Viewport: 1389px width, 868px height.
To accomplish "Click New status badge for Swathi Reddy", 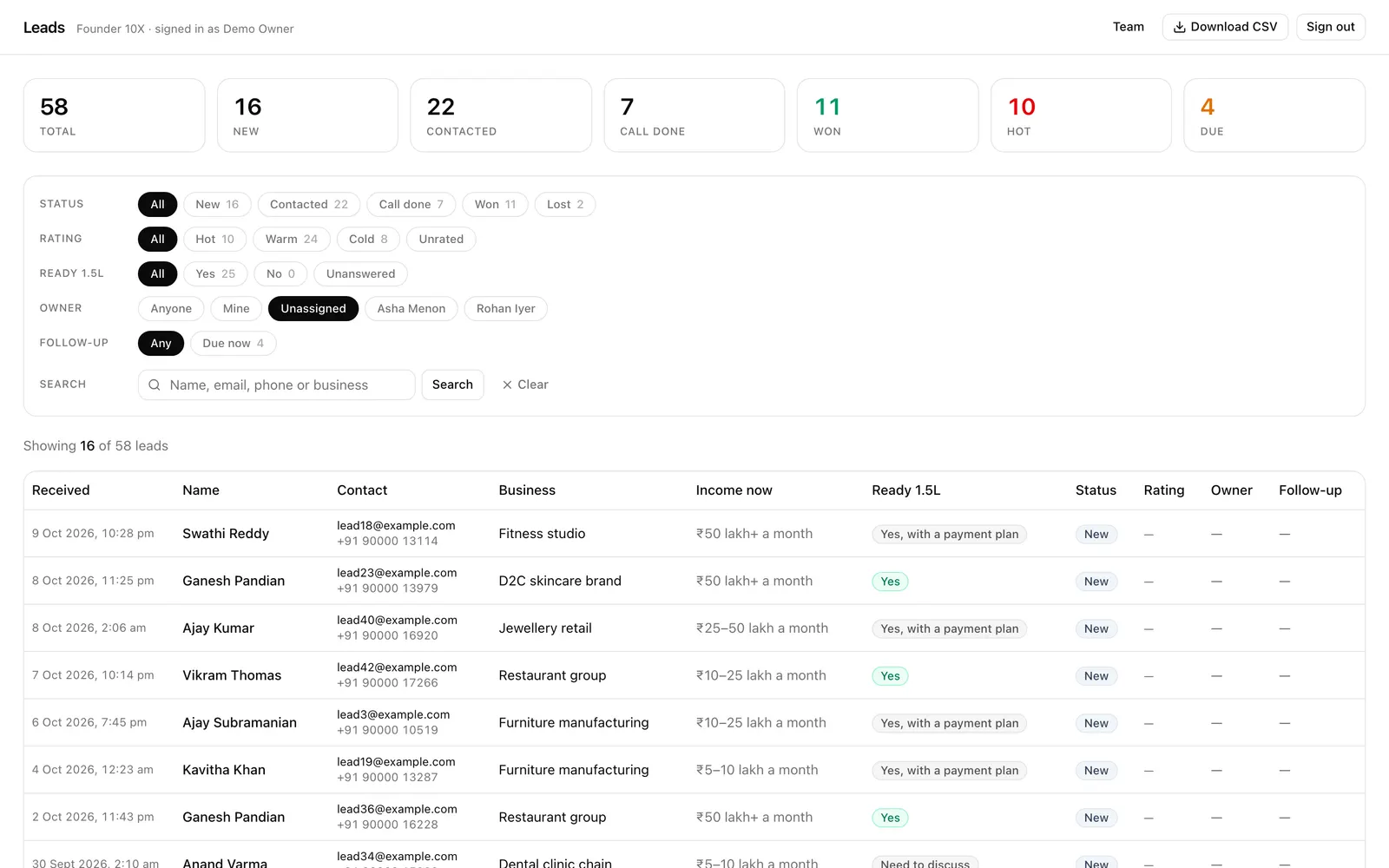I will tap(1096, 535).
